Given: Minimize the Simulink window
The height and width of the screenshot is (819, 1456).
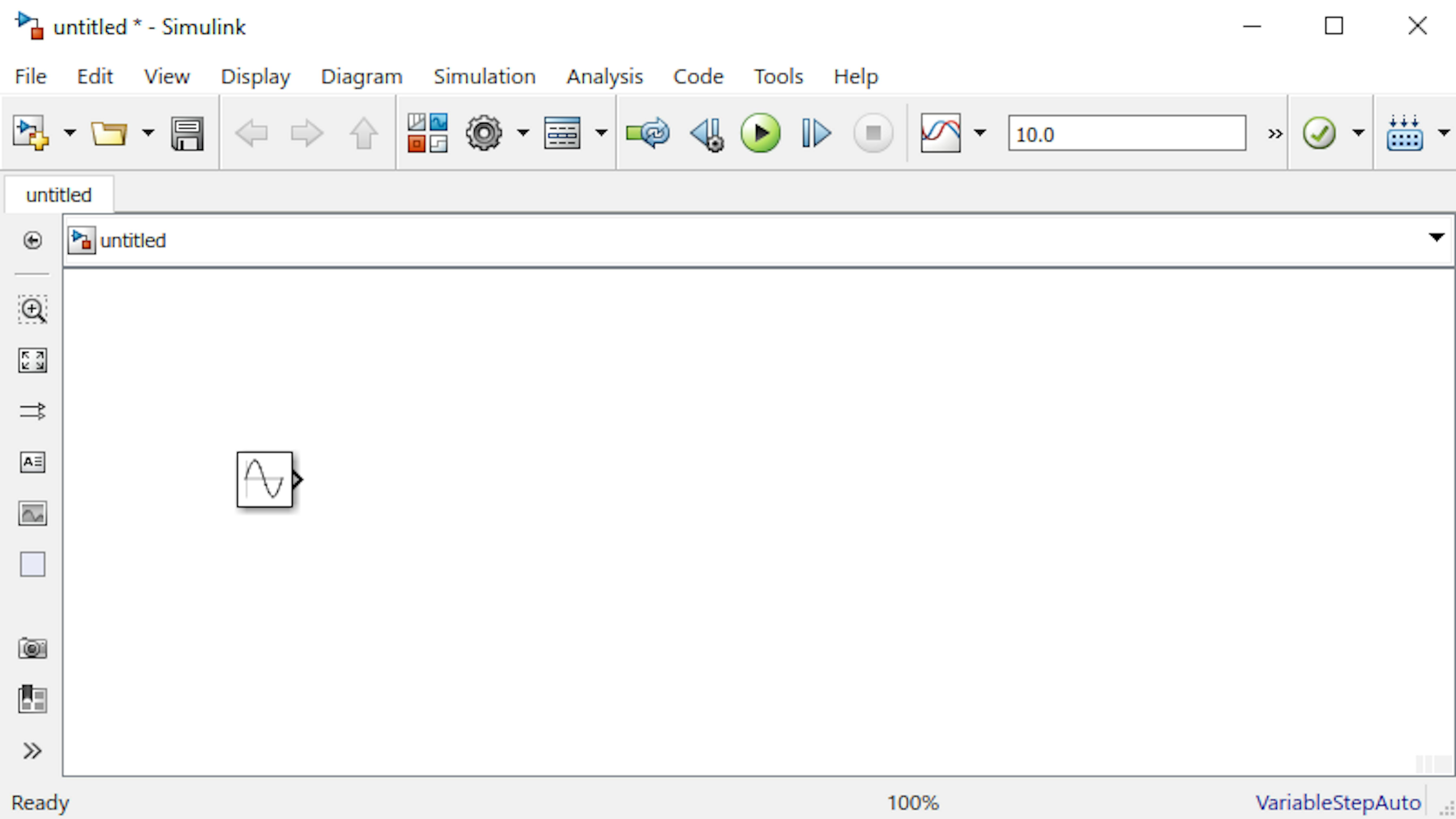Looking at the screenshot, I should [x=1252, y=26].
